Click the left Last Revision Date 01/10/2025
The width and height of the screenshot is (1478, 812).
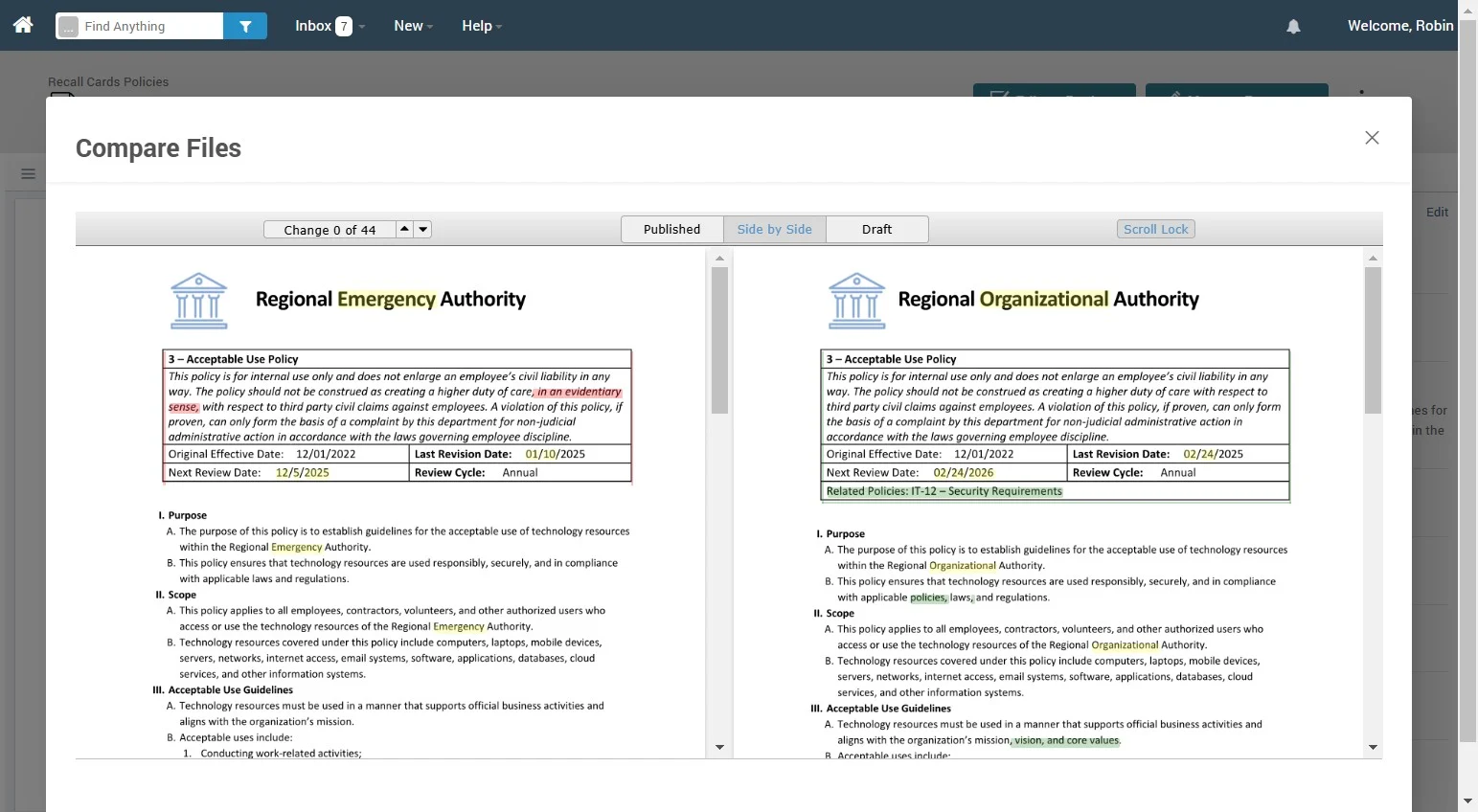[555, 454]
